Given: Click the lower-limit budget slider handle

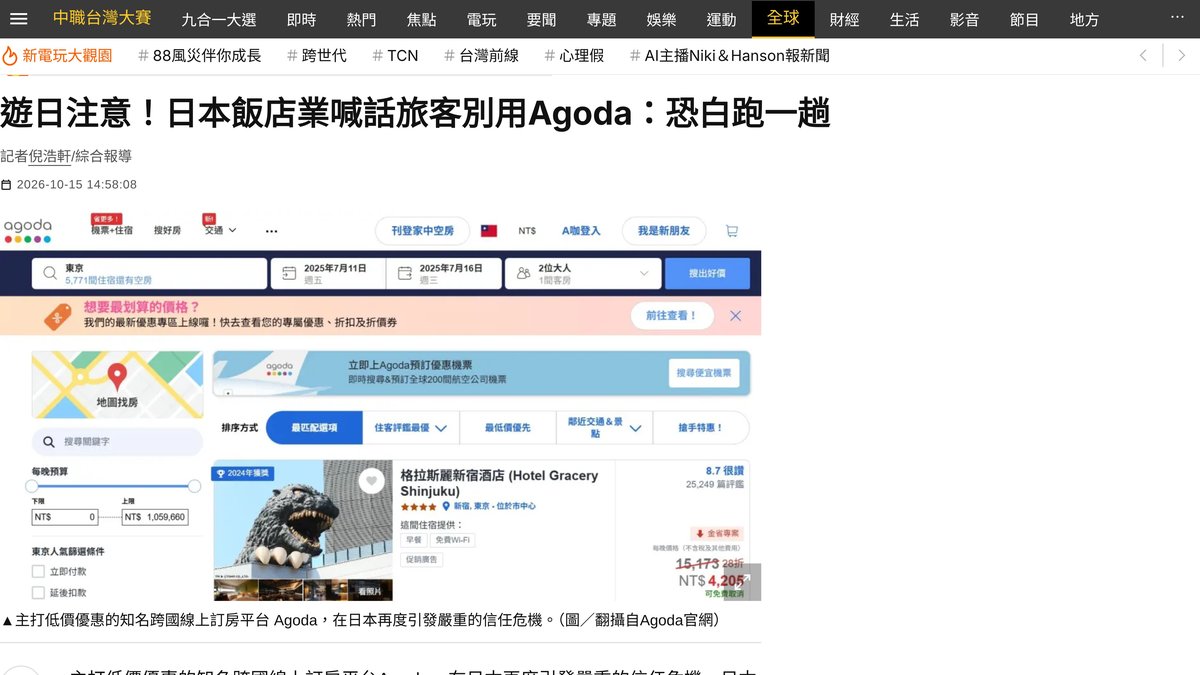Looking at the screenshot, I should pyautogui.click(x=32, y=486).
